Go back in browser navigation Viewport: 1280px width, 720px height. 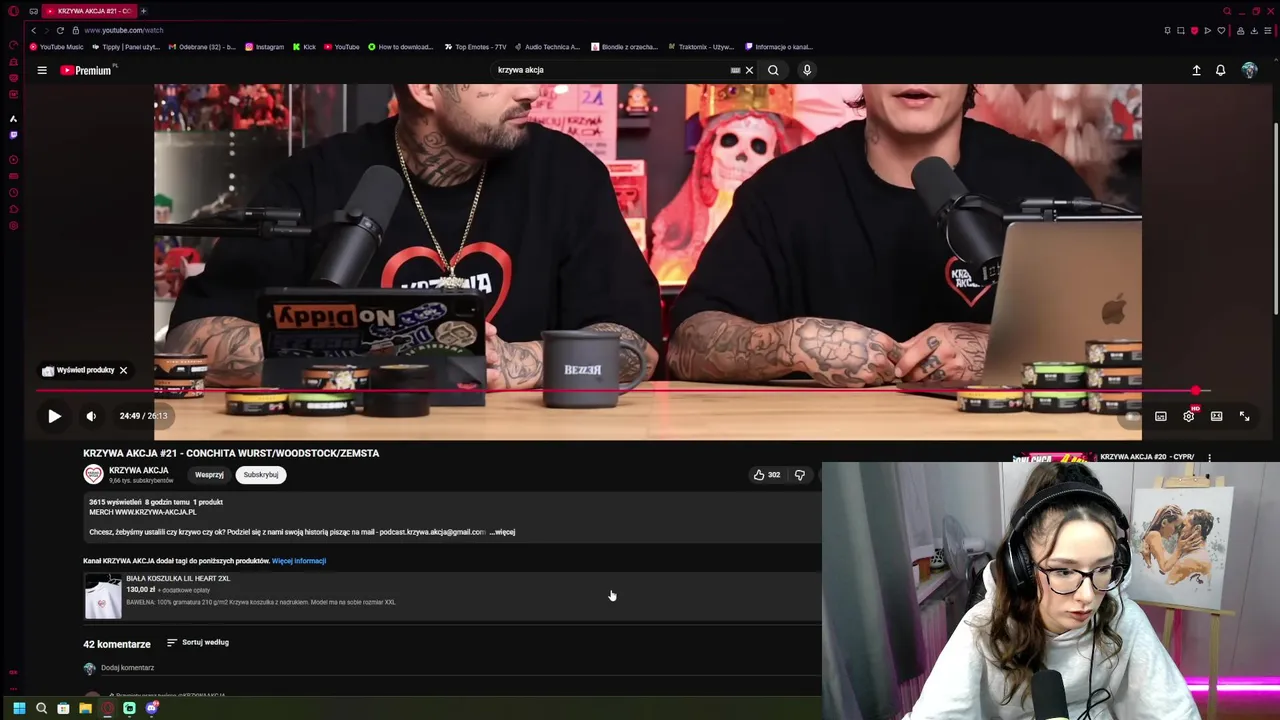click(x=33, y=30)
